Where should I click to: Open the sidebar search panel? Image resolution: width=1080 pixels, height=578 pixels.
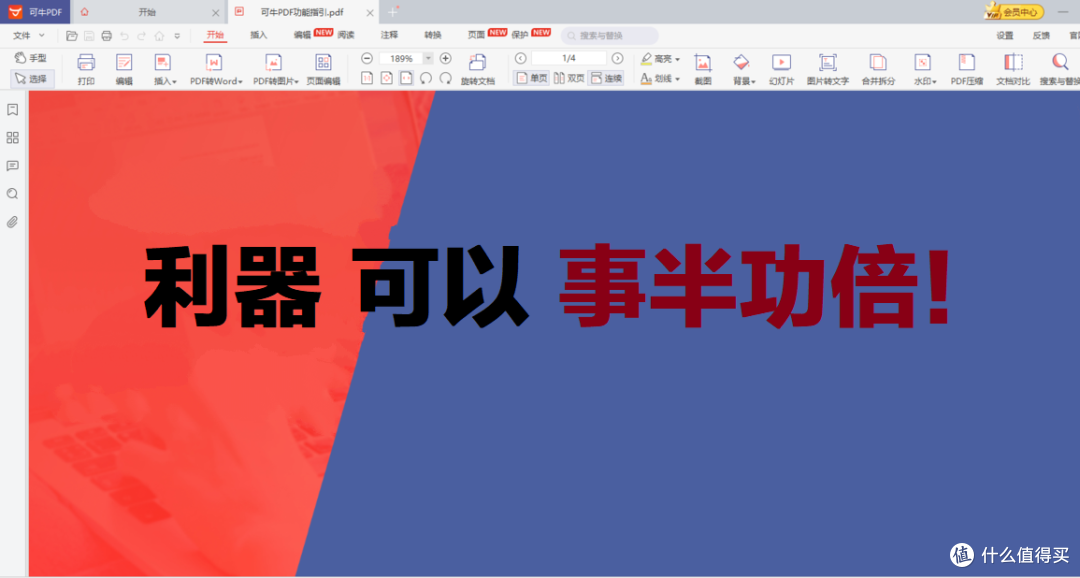pyautogui.click(x=12, y=194)
